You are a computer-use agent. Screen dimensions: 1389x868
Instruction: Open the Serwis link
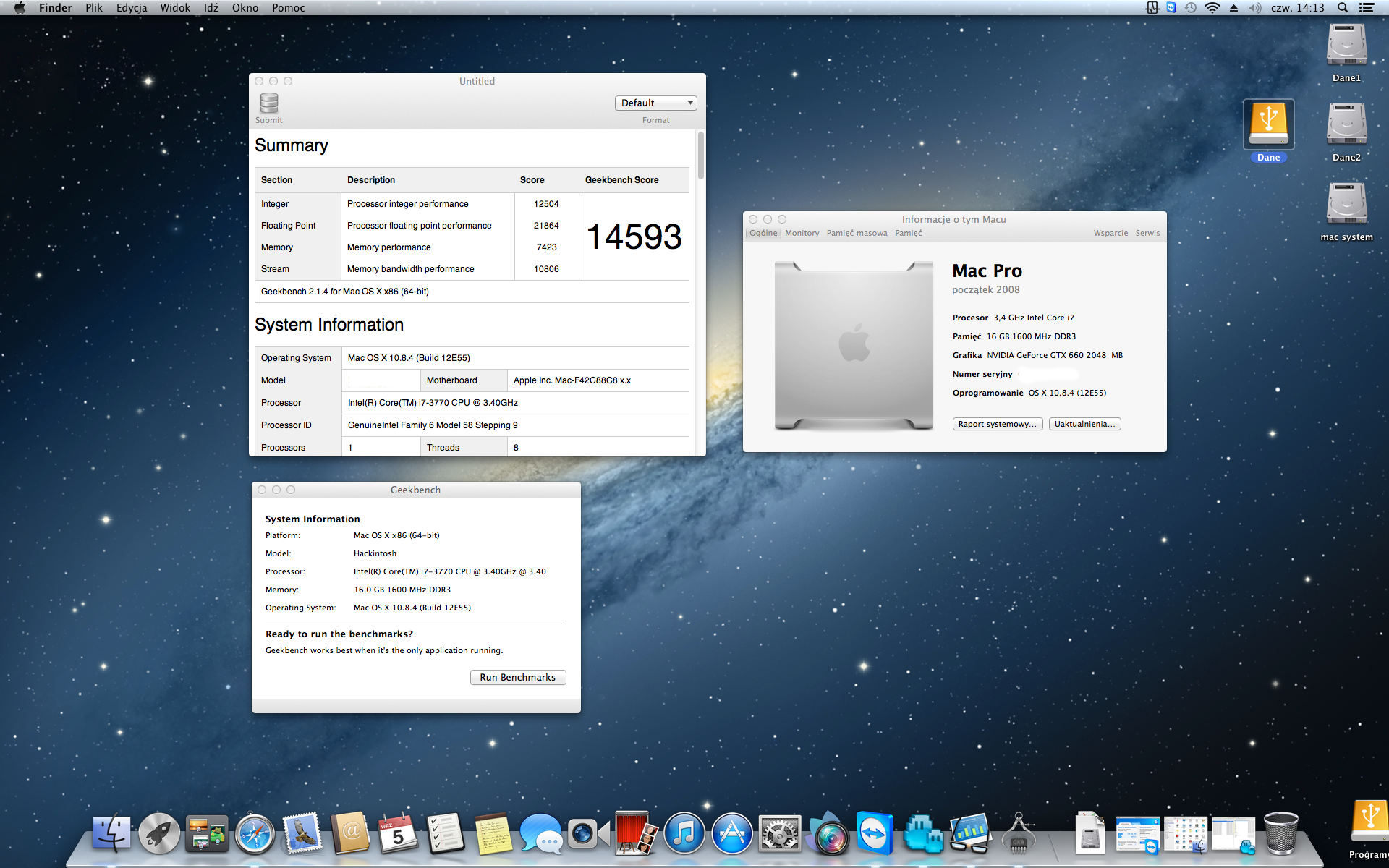(1147, 233)
